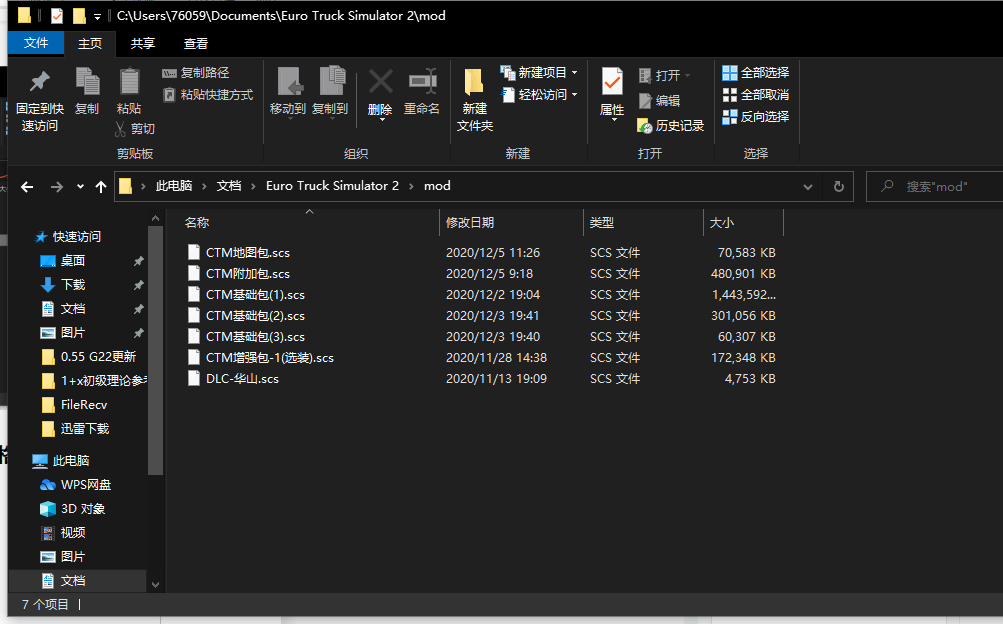The image size is (1003, 624).
Task: Click the Forward navigation arrow
Action: [57, 187]
